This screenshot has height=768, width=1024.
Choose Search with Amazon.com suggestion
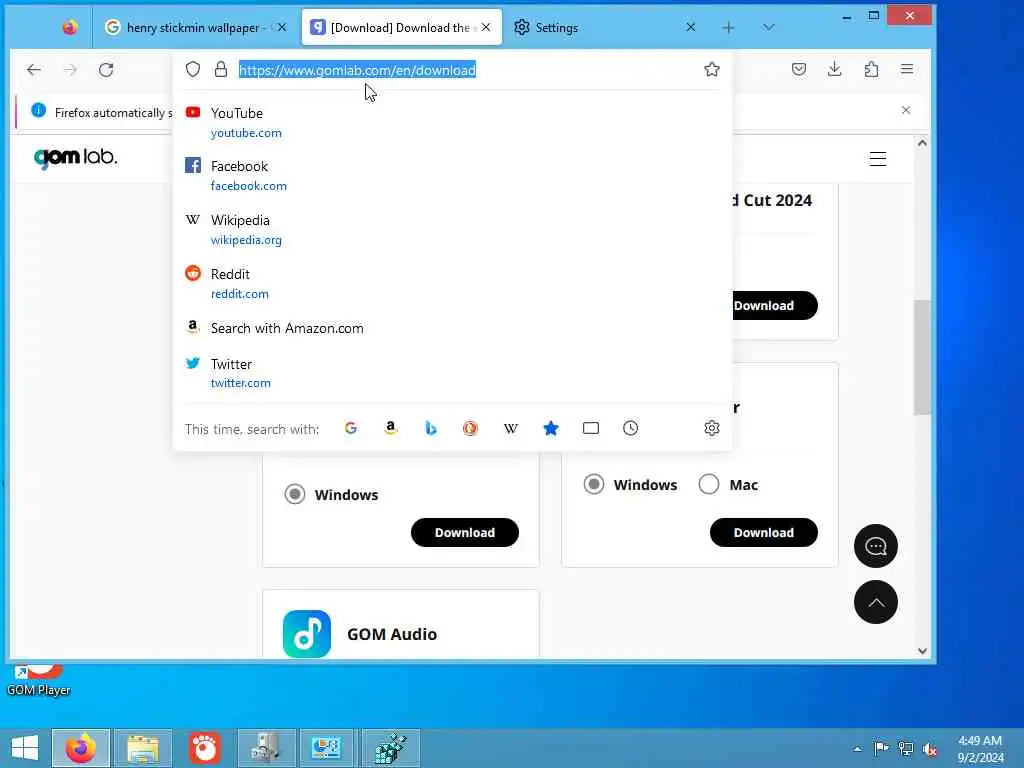coord(452,328)
